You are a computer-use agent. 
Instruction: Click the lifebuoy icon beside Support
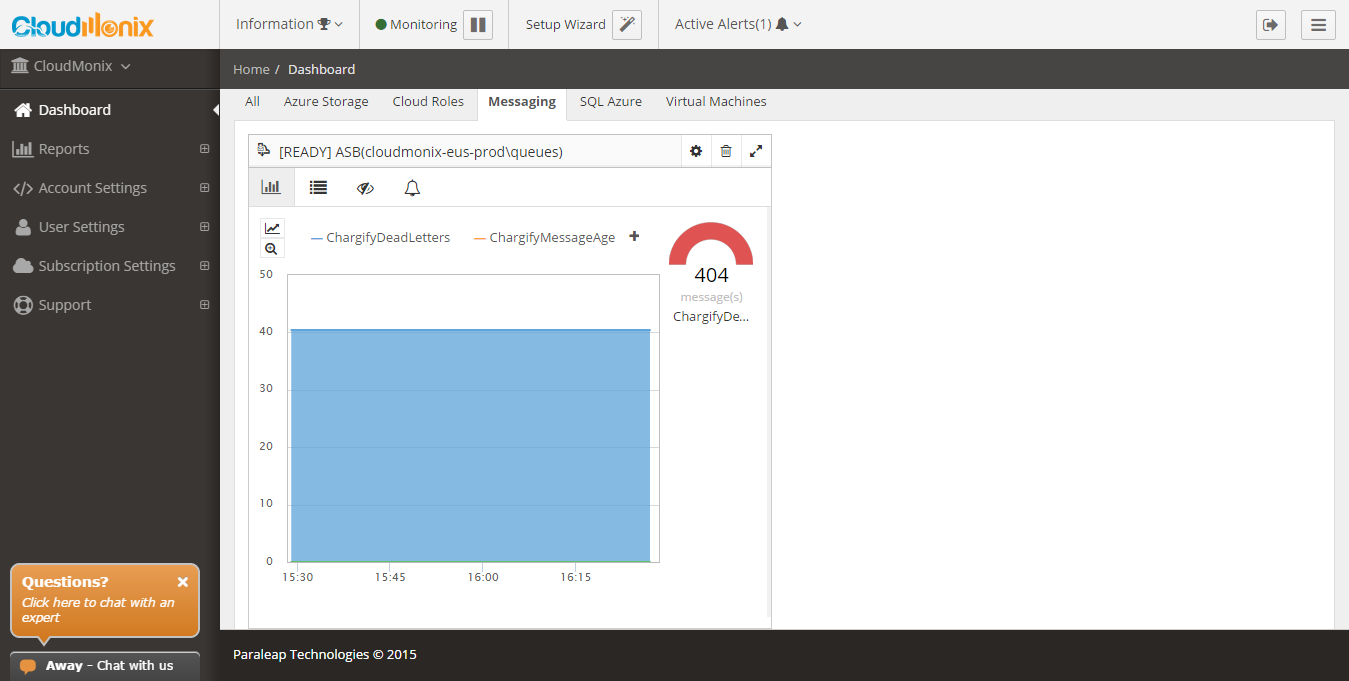click(x=22, y=305)
